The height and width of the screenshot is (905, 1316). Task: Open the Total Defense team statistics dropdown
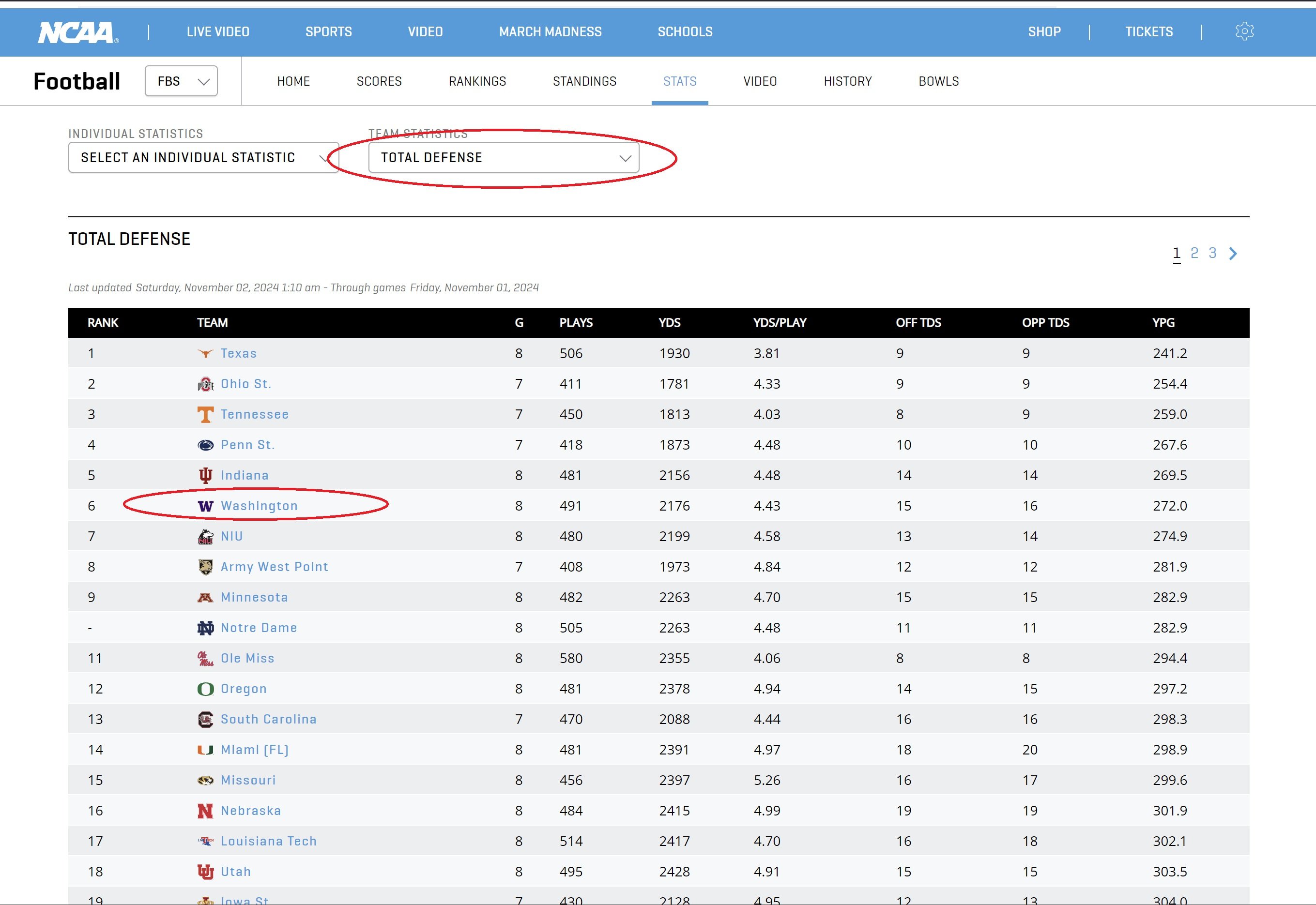pyautogui.click(x=503, y=158)
